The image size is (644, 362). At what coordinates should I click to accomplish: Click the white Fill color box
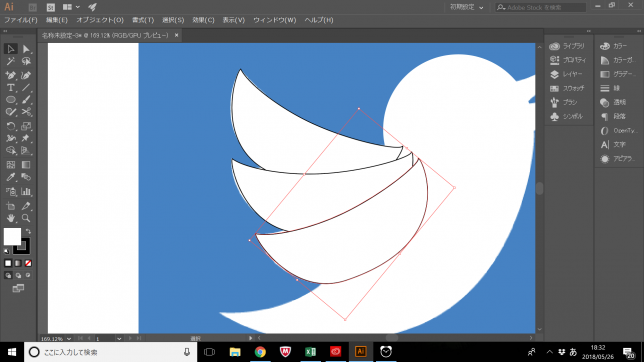click(x=12, y=237)
